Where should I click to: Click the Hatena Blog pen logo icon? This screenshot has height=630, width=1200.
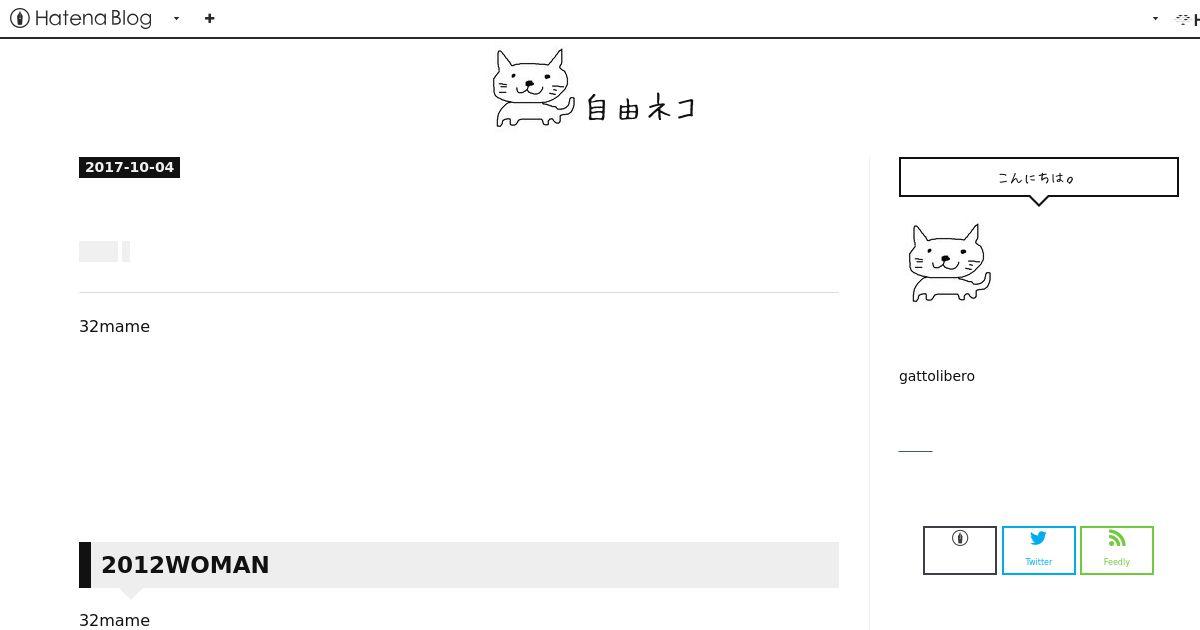click(x=19, y=18)
